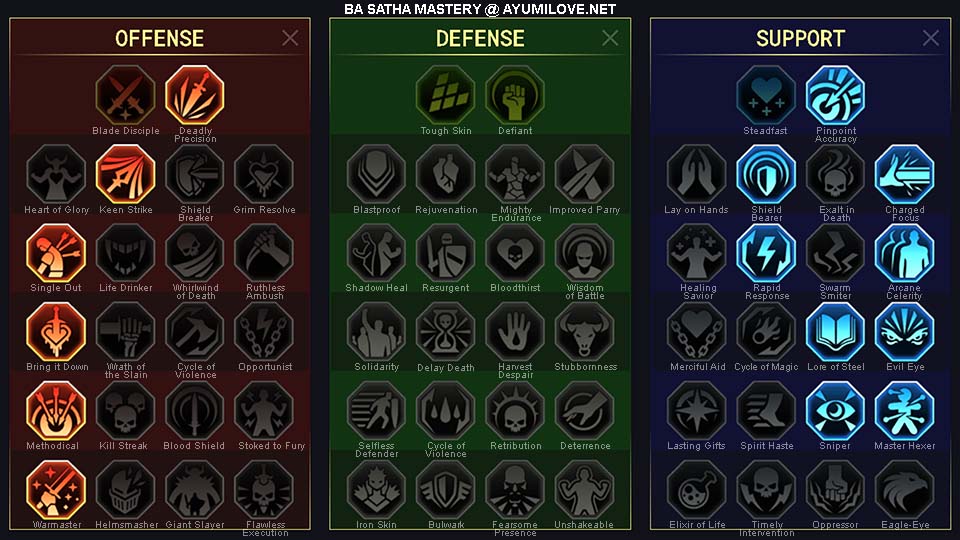This screenshot has width=960, height=540.
Task: Select the Lore of Steel mastery
Action: 835,332
